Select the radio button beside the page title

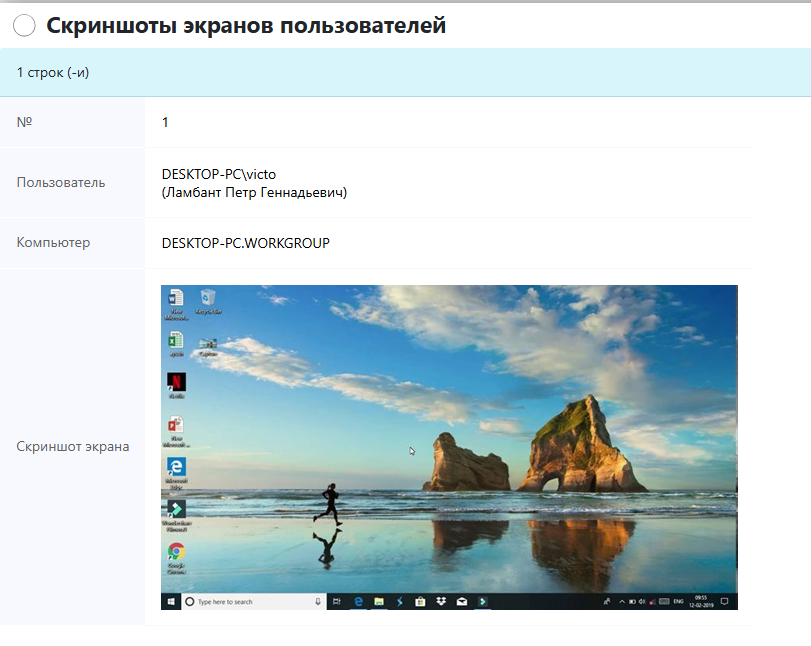click(24, 27)
